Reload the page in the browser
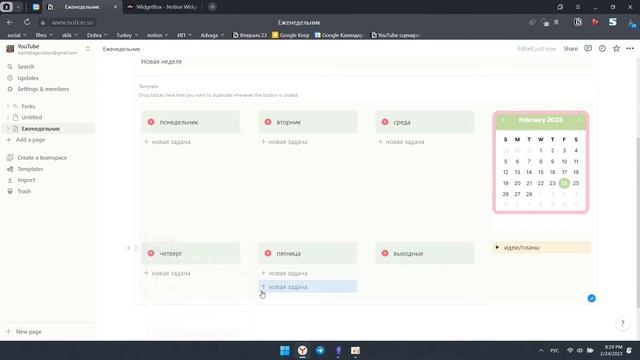640x360 pixels. click(27, 22)
